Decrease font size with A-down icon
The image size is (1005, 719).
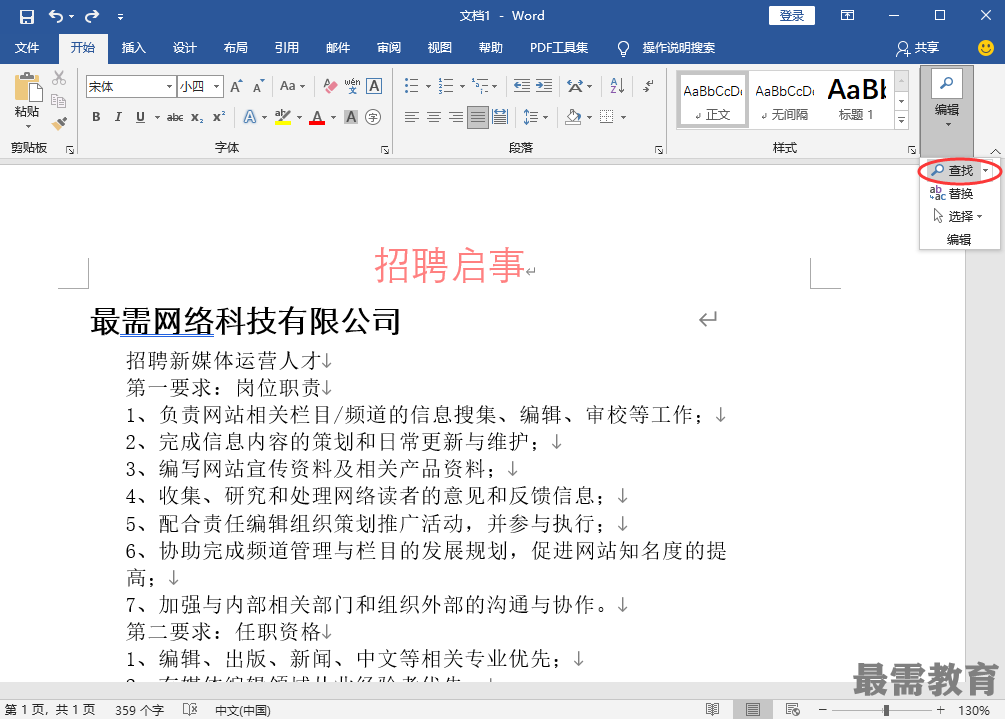click(258, 87)
